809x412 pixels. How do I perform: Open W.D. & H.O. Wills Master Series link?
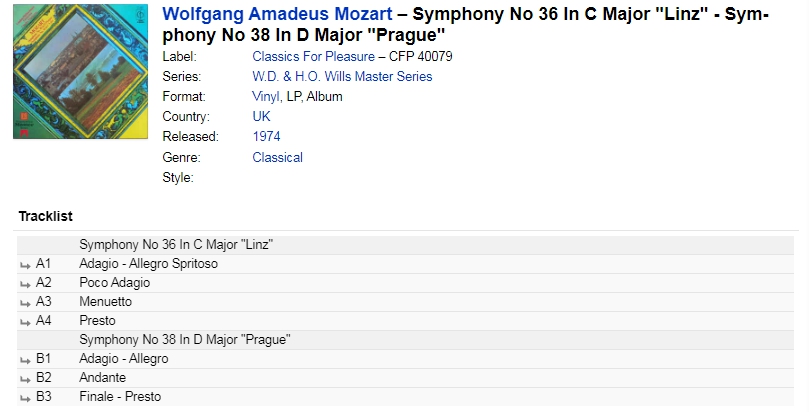(x=342, y=76)
